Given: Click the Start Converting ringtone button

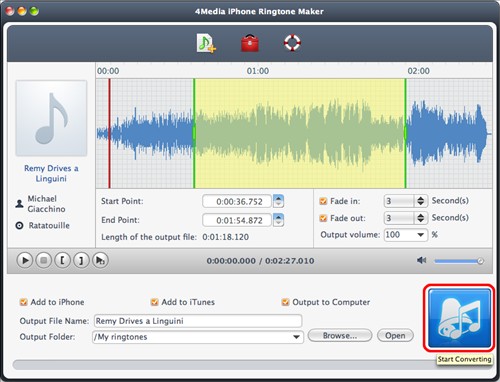Looking at the screenshot, I should [459, 318].
